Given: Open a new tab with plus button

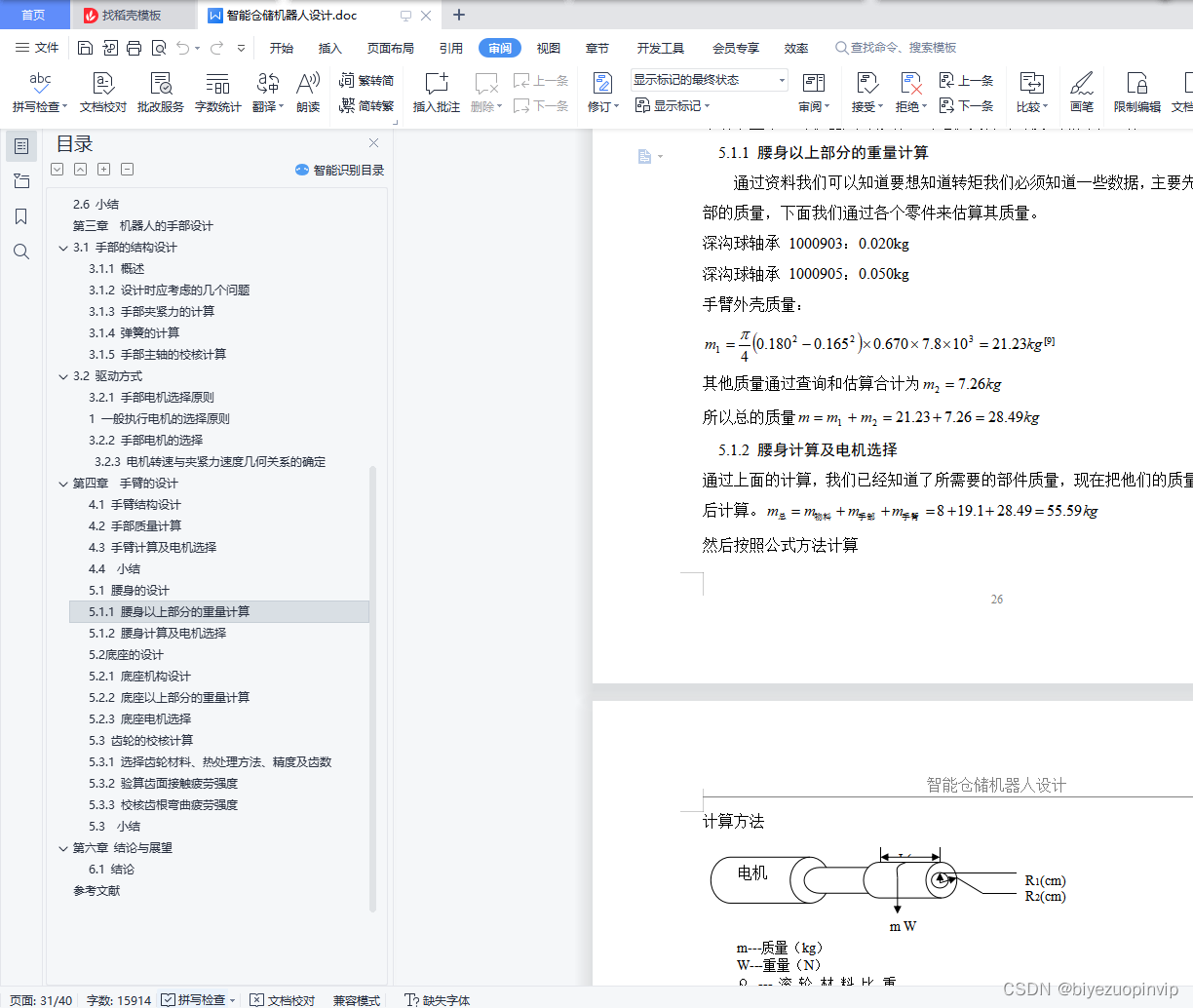Looking at the screenshot, I should pyautogui.click(x=459, y=15).
